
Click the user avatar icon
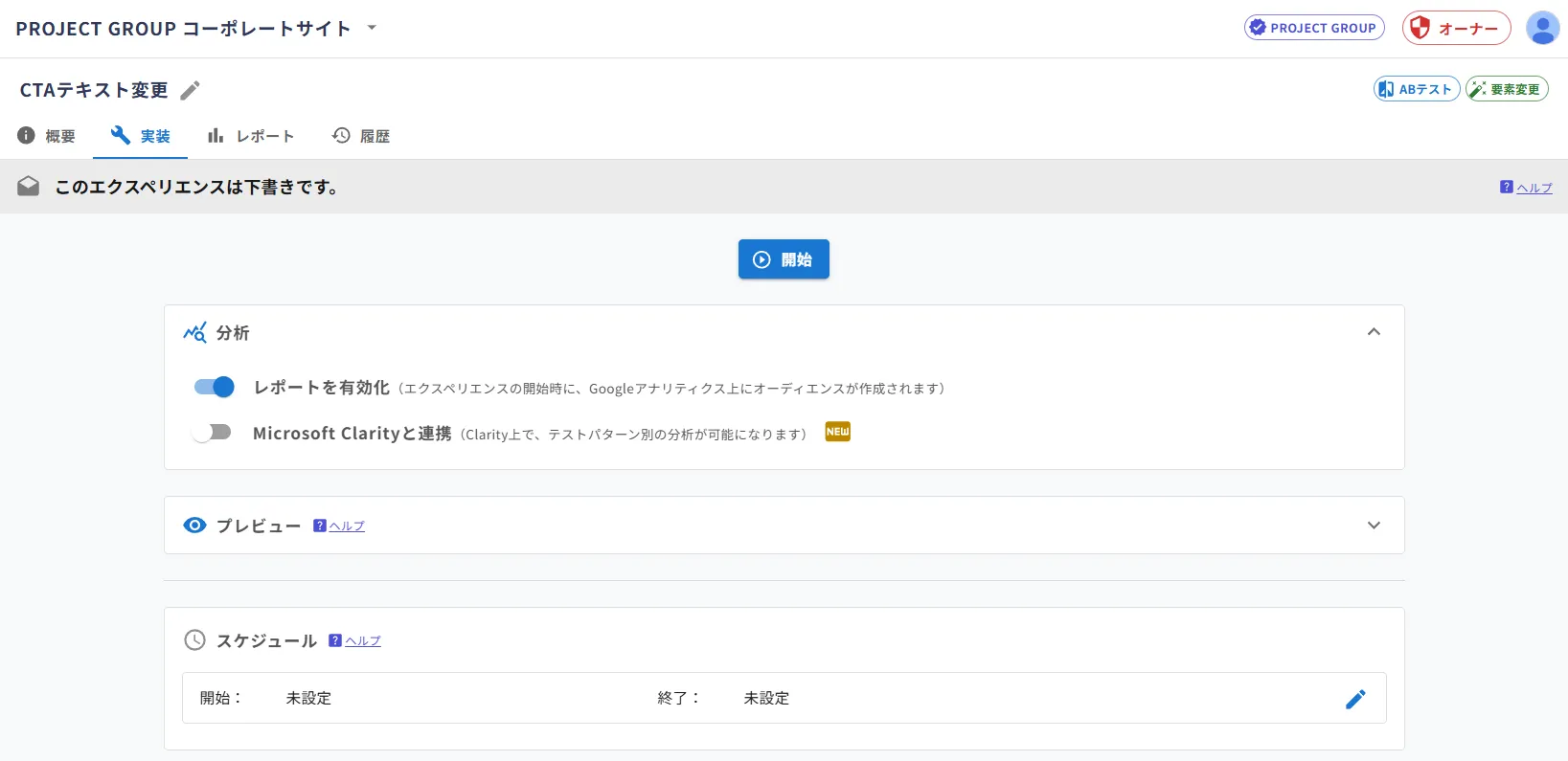tap(1542, 28)
